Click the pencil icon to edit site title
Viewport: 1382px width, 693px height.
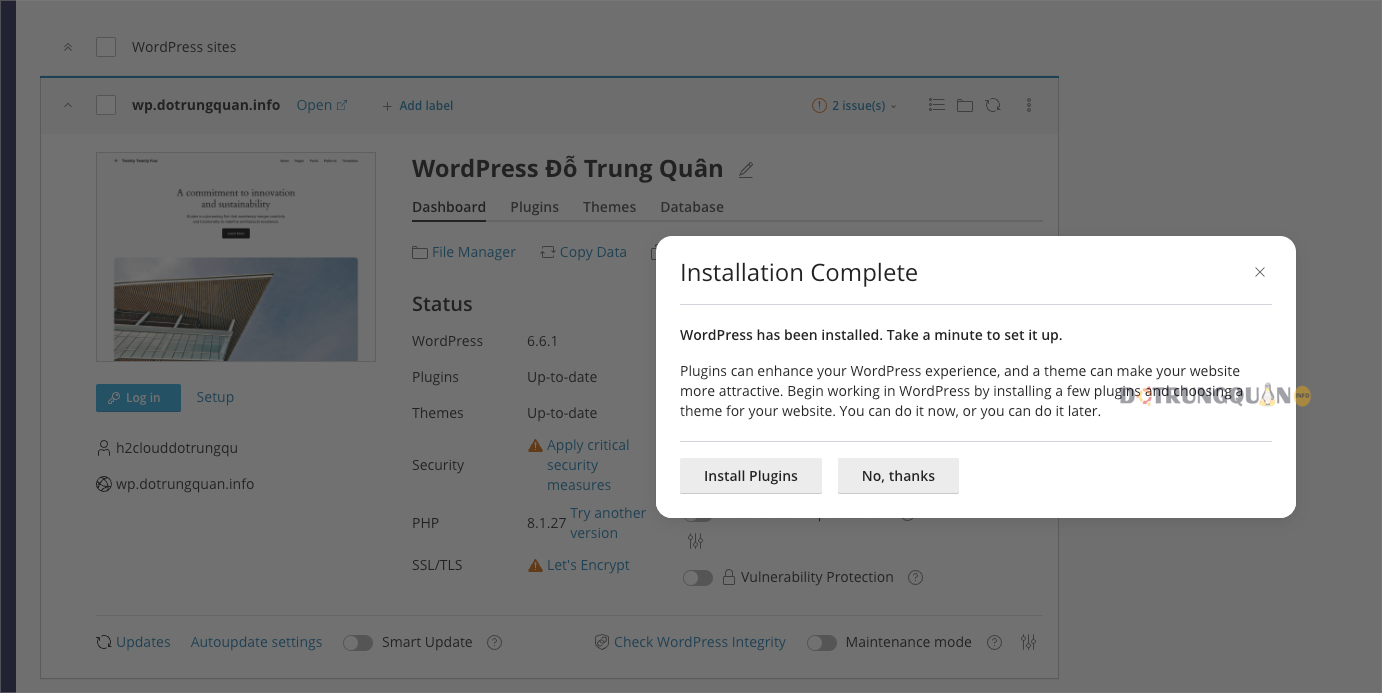coord(746,170)
